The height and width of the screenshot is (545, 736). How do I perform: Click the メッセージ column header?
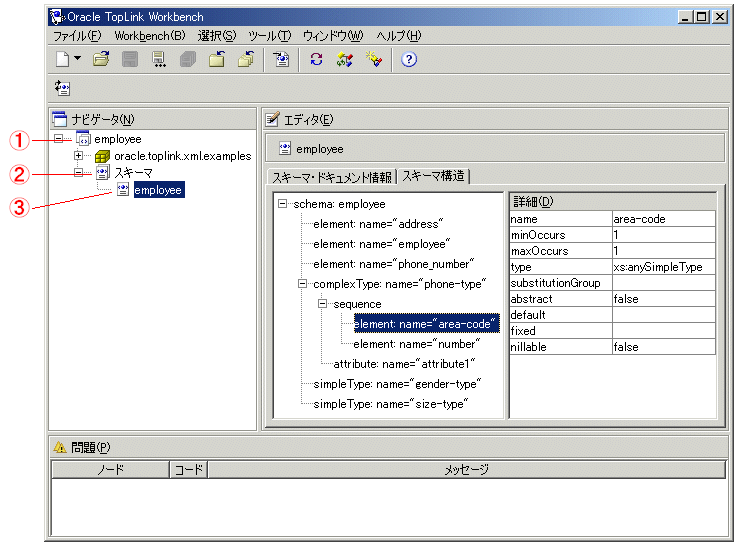coord(467,469)
